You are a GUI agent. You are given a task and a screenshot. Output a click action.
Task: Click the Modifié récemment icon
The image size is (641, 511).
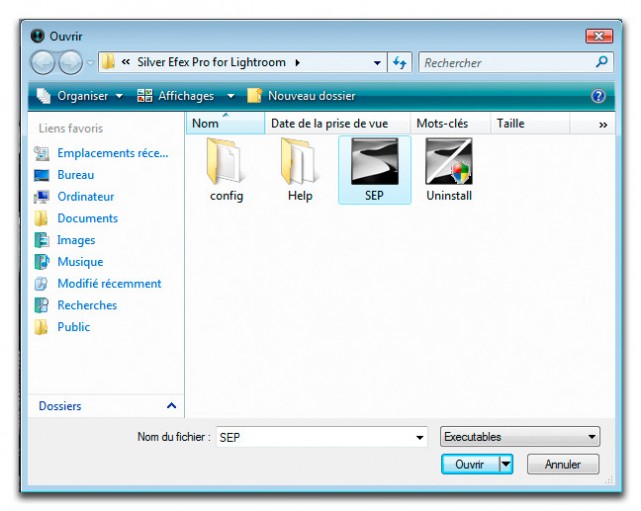tap(41, 283)
